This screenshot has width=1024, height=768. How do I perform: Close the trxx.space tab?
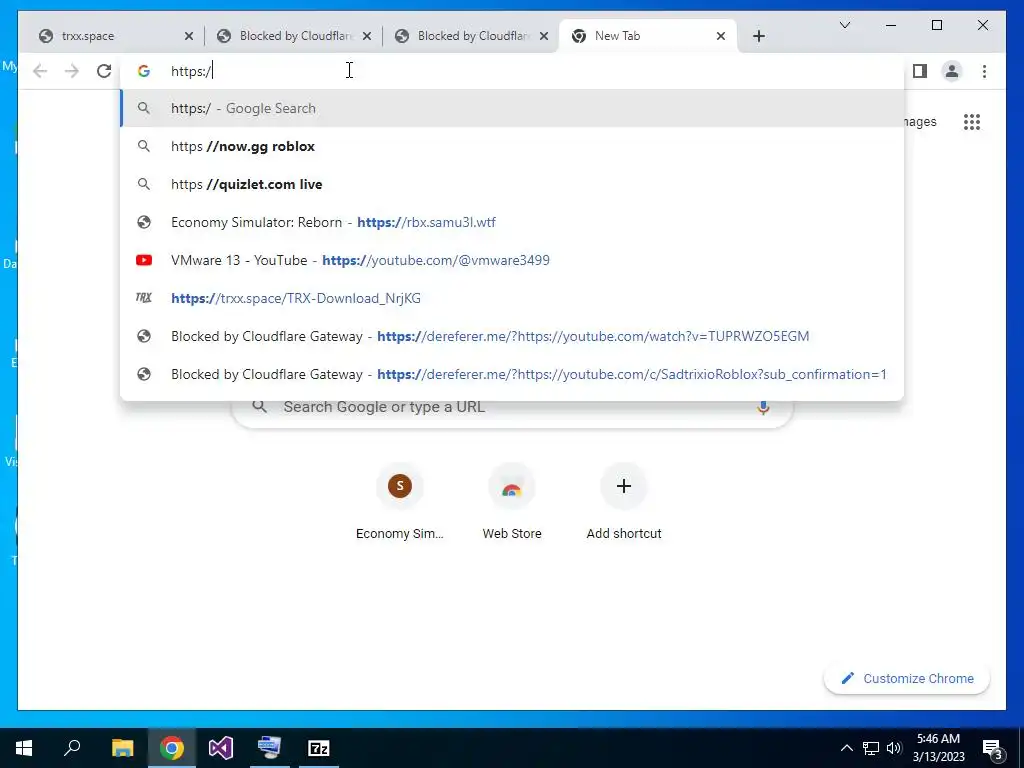click(189, 36)
